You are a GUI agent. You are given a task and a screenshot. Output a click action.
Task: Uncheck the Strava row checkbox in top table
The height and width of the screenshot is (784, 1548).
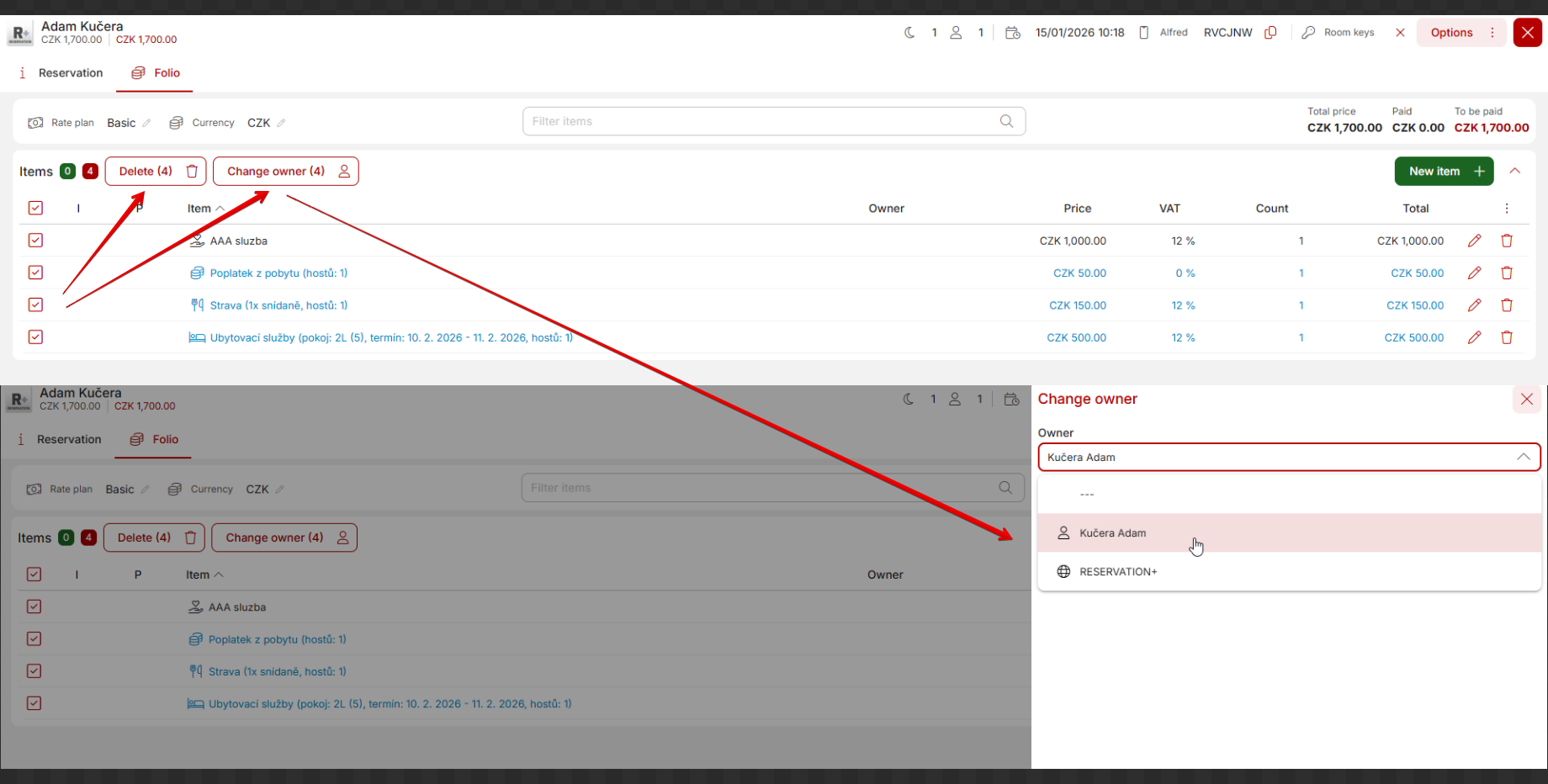35,305
